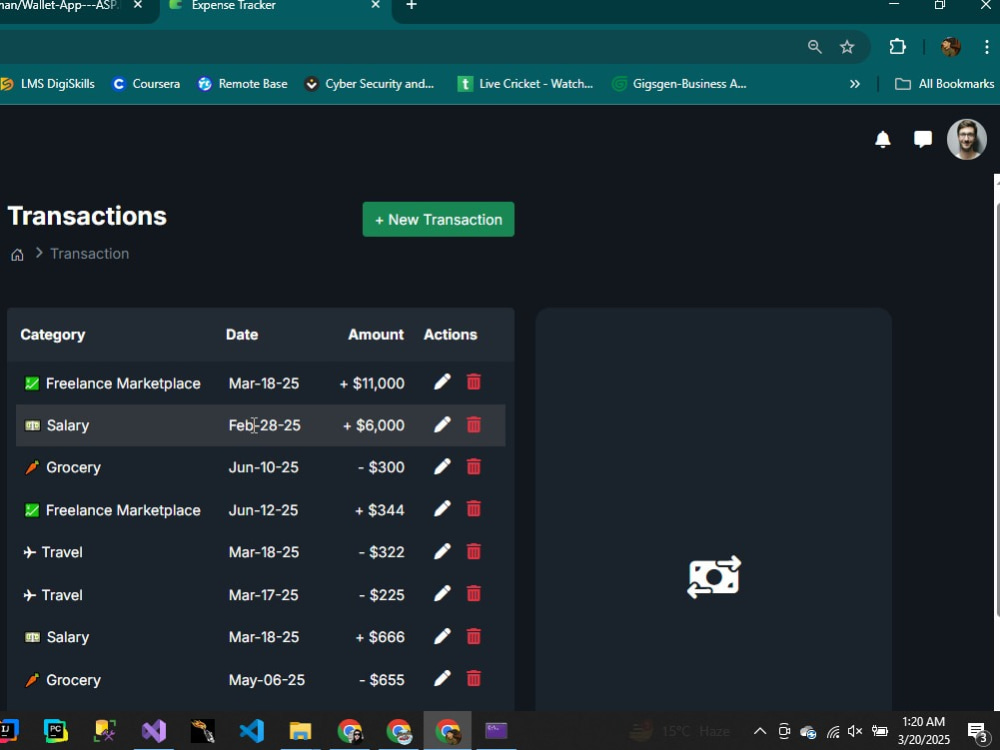Click the profile avatar picture
1000x750 pixels.
(966, 139)
